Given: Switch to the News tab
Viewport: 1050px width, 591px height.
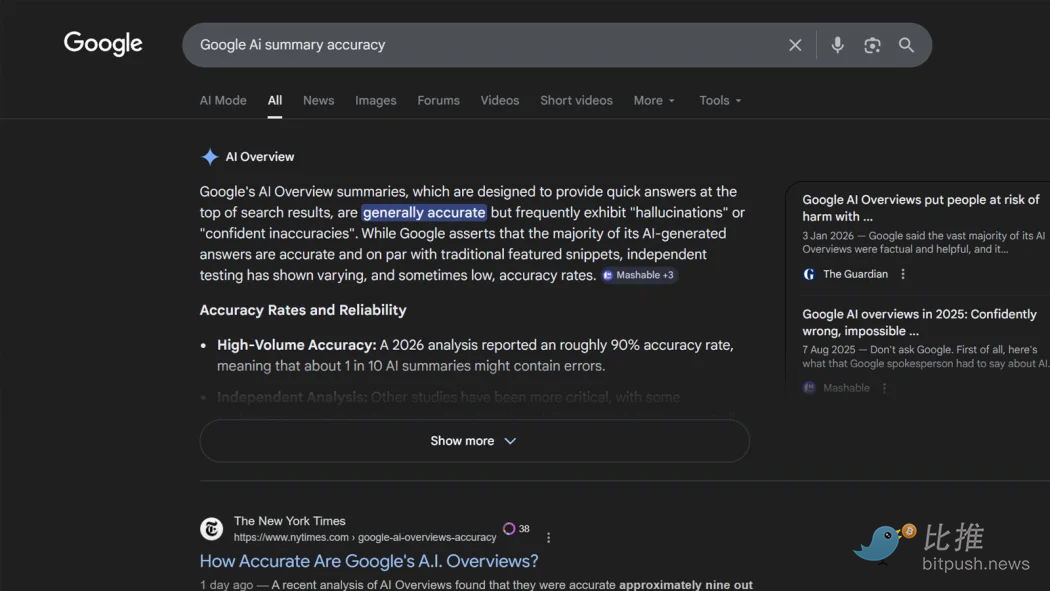Looking at the screenshot, I should click(x=318, y=101).
